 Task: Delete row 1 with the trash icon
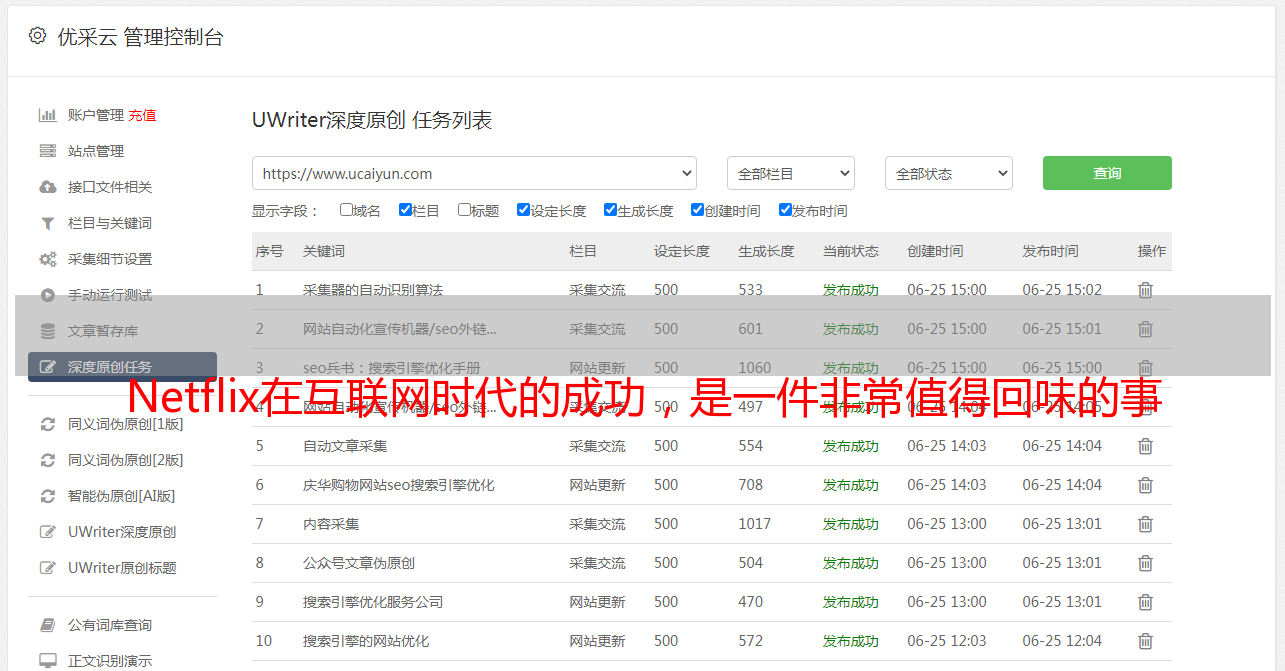[1145, 290]
